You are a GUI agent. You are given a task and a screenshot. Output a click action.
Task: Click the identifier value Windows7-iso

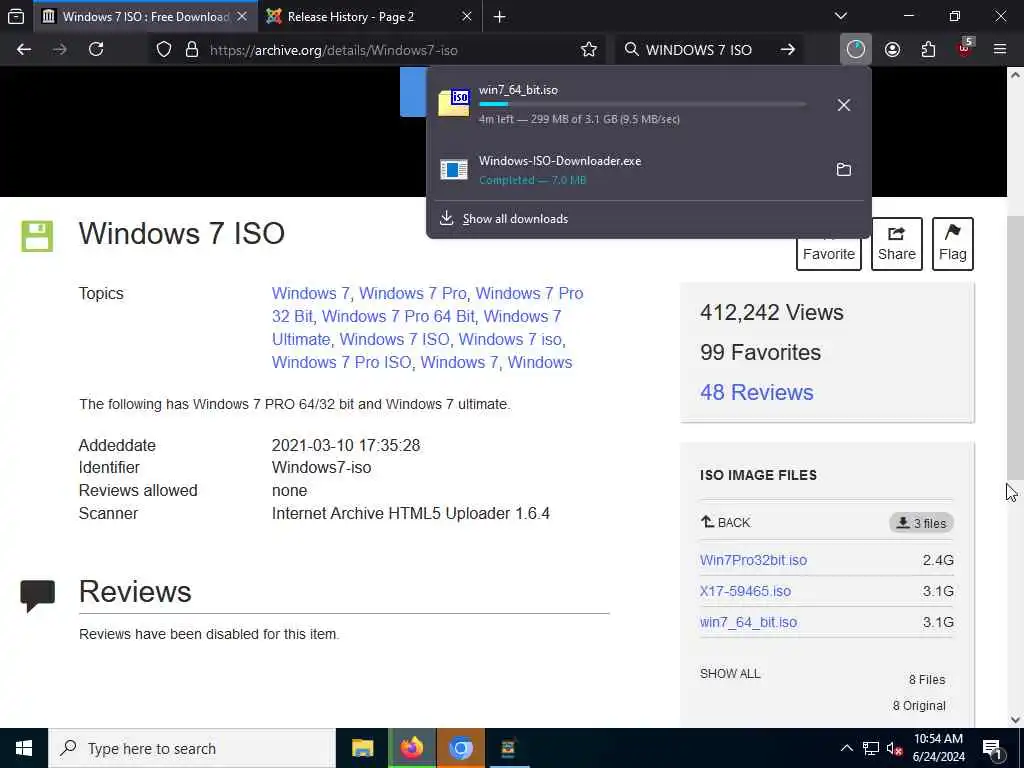click(321, 468)
